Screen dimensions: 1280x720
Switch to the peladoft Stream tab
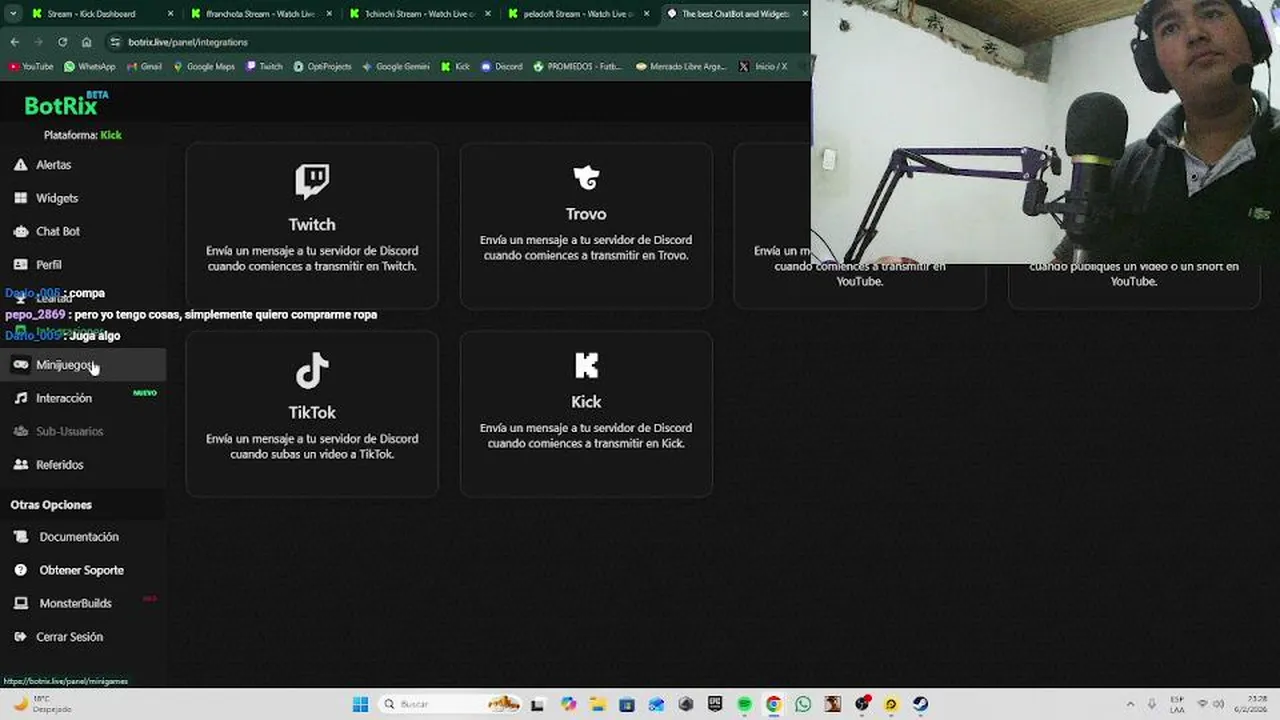(577, 14)
